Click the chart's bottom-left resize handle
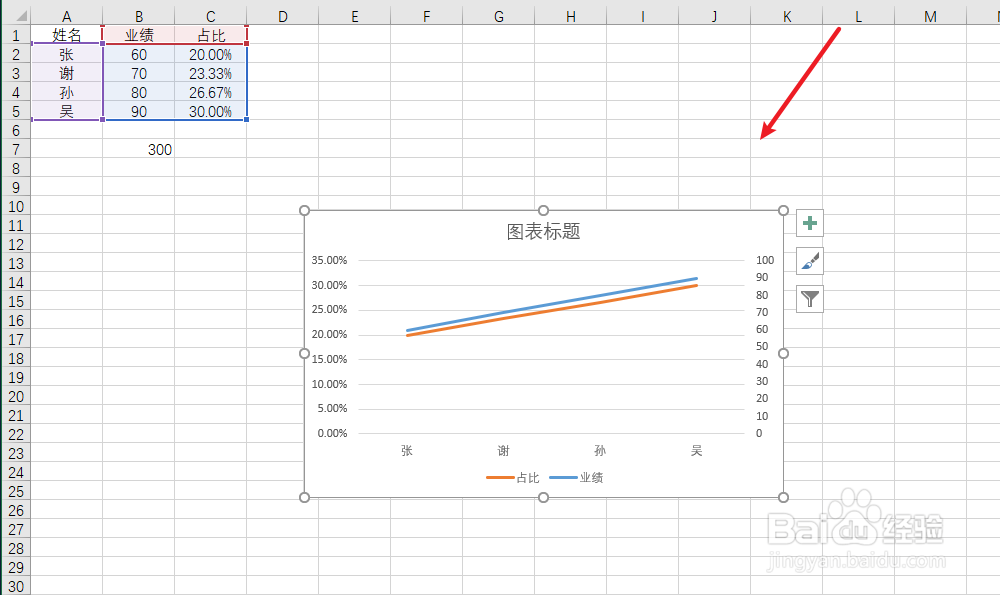Image resolution: width=1000 pixels, height=595 pixels. click(304, 497)
